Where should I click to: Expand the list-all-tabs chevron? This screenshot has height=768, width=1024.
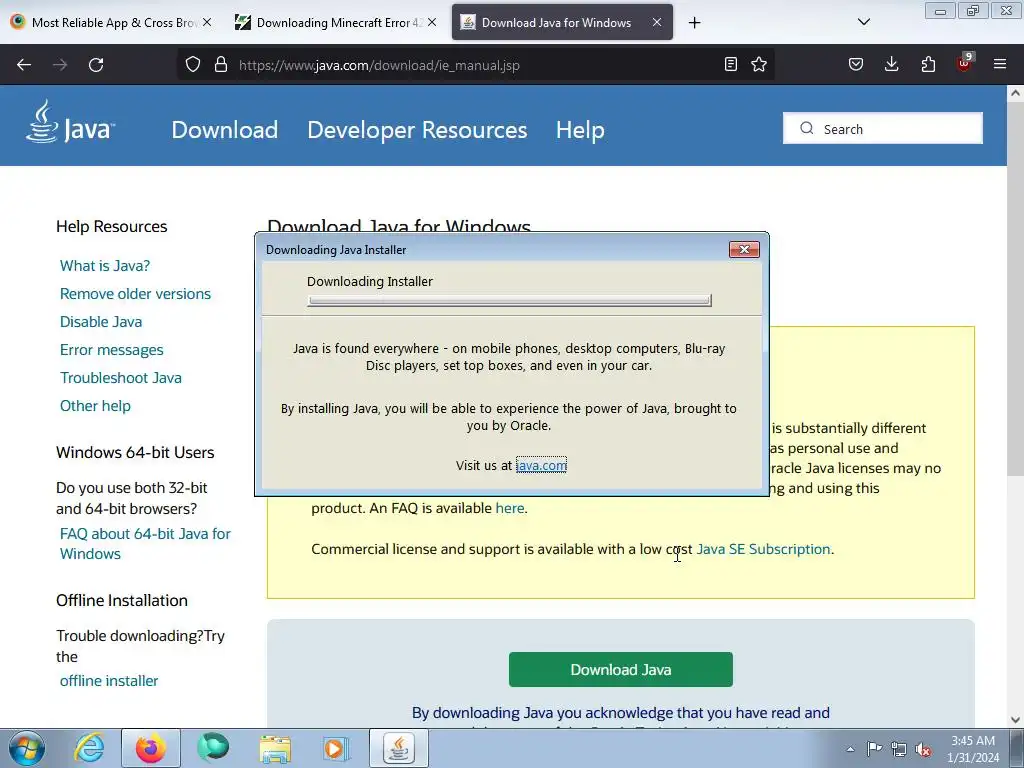[863, 22]
